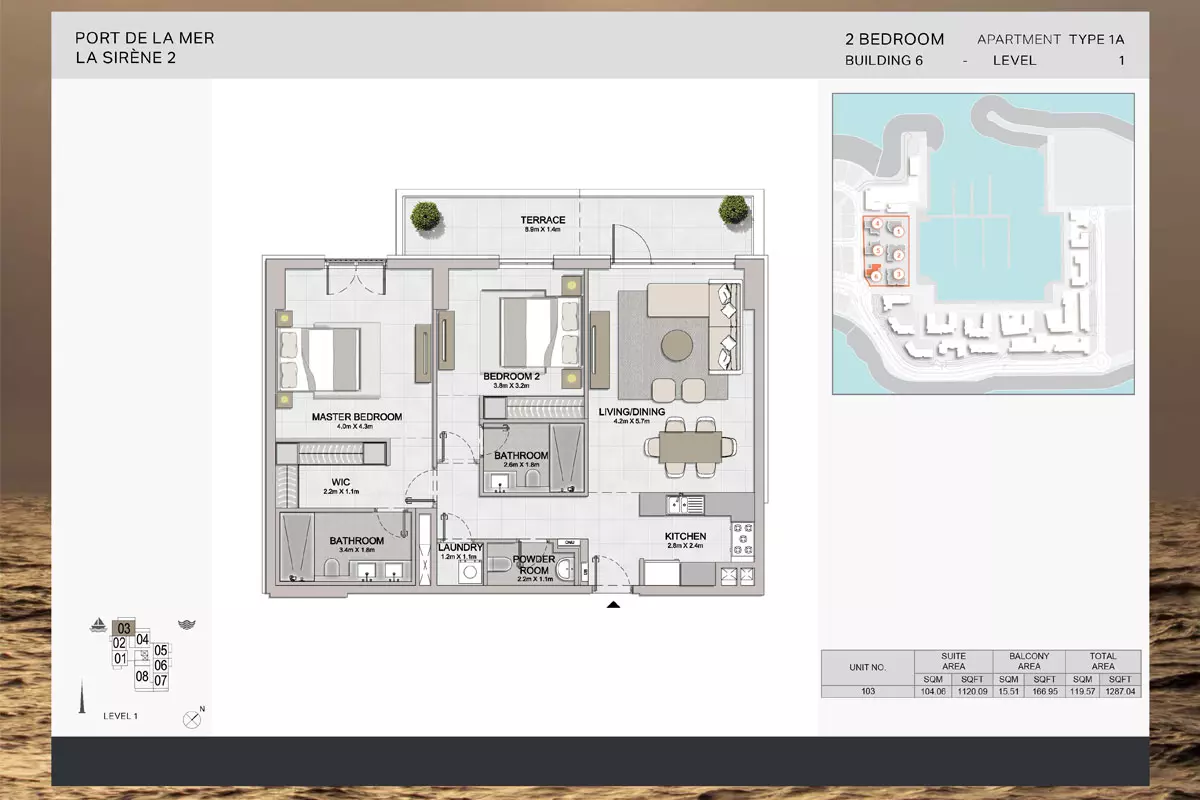
Task: Select unit 08 in the key plan
Action: [142, 676]
